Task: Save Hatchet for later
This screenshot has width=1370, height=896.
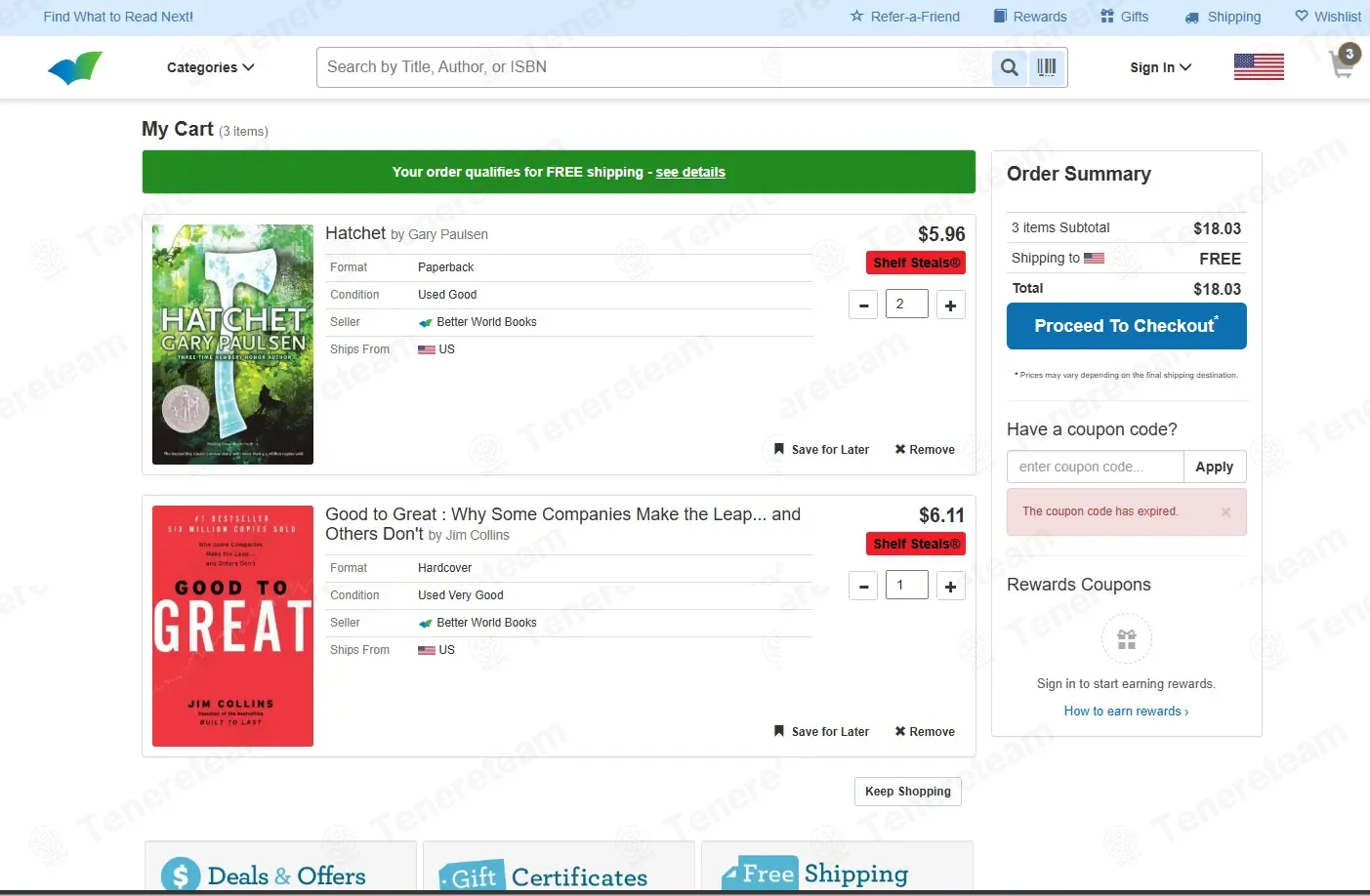Action: (821, 450)
